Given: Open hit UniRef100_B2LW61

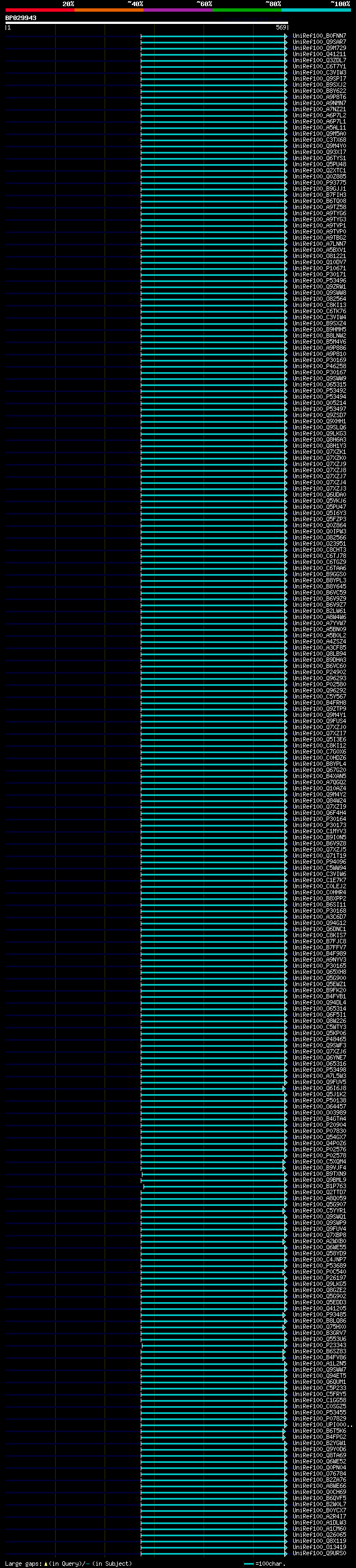Looking at the screenshot, I should [x=319, y=611].
